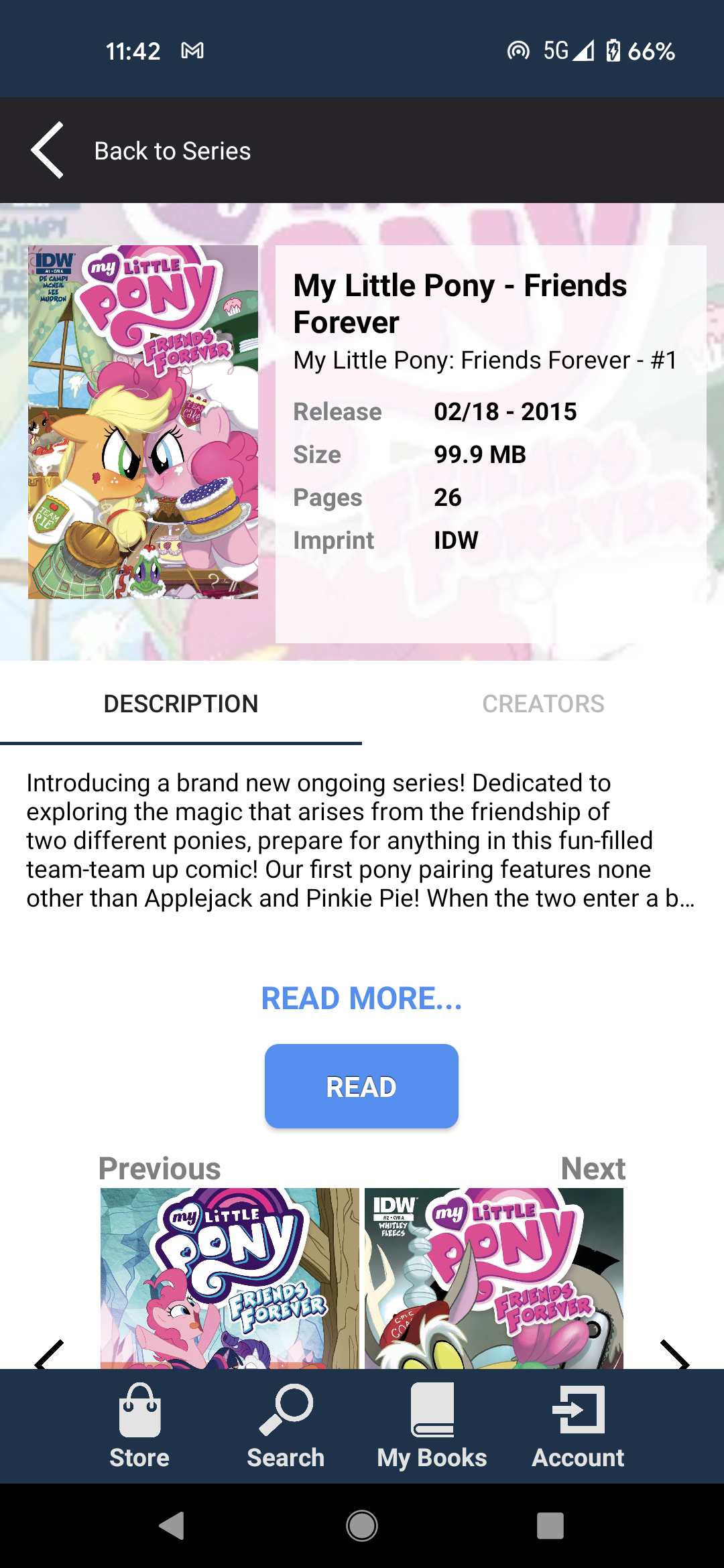This screenshot has width=724, height=1568.
Task: Click the blue READ button
Action: click(x=361, y=1086)
